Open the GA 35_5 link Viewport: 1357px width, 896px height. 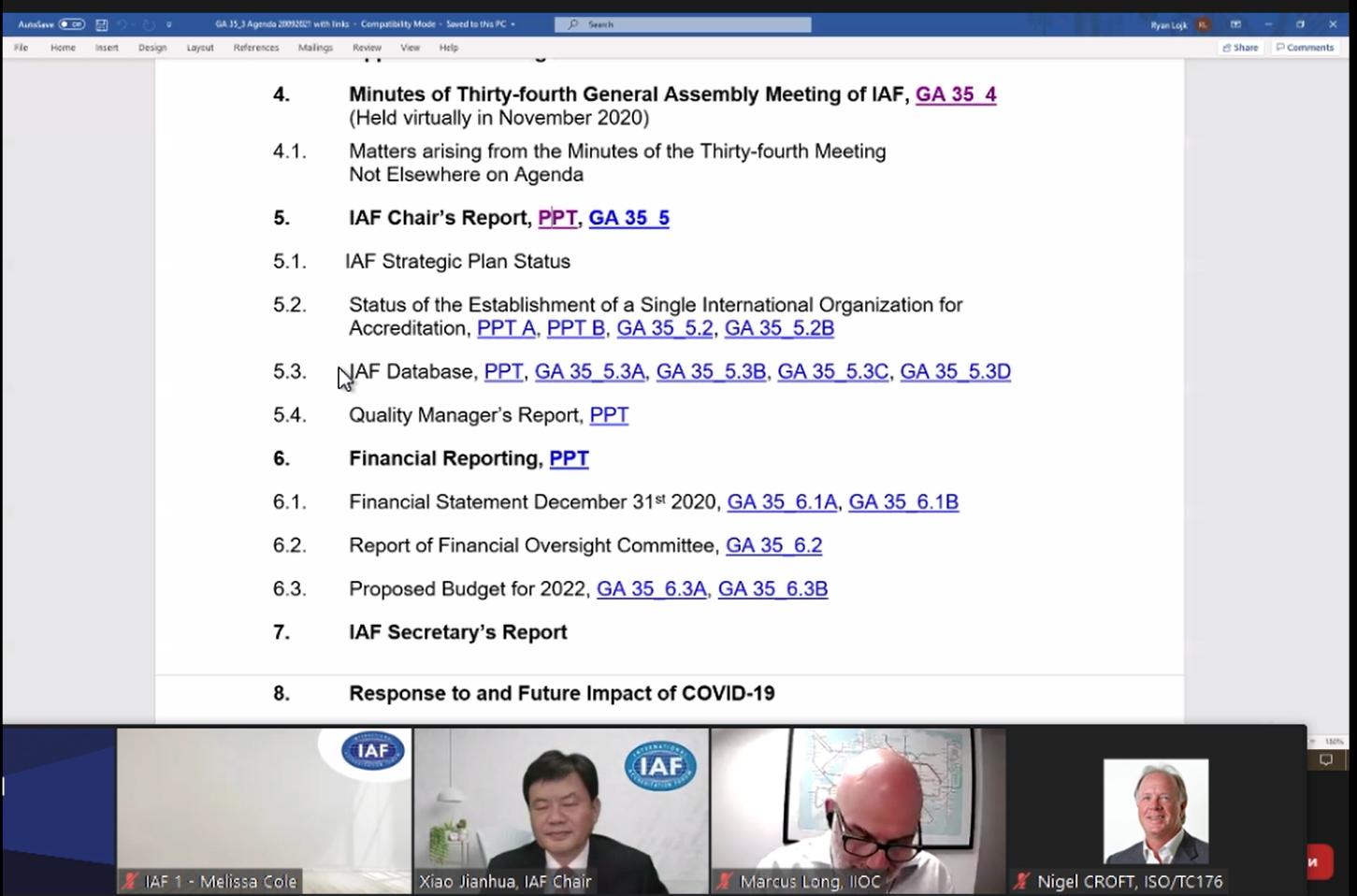[x=628, y=218]
